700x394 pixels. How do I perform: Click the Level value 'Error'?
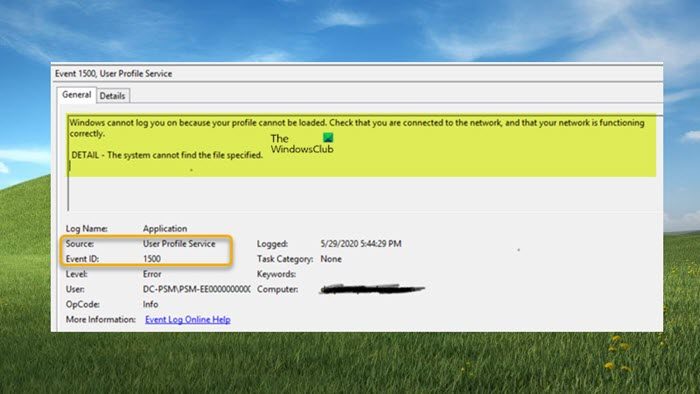[x=152, y=274]
